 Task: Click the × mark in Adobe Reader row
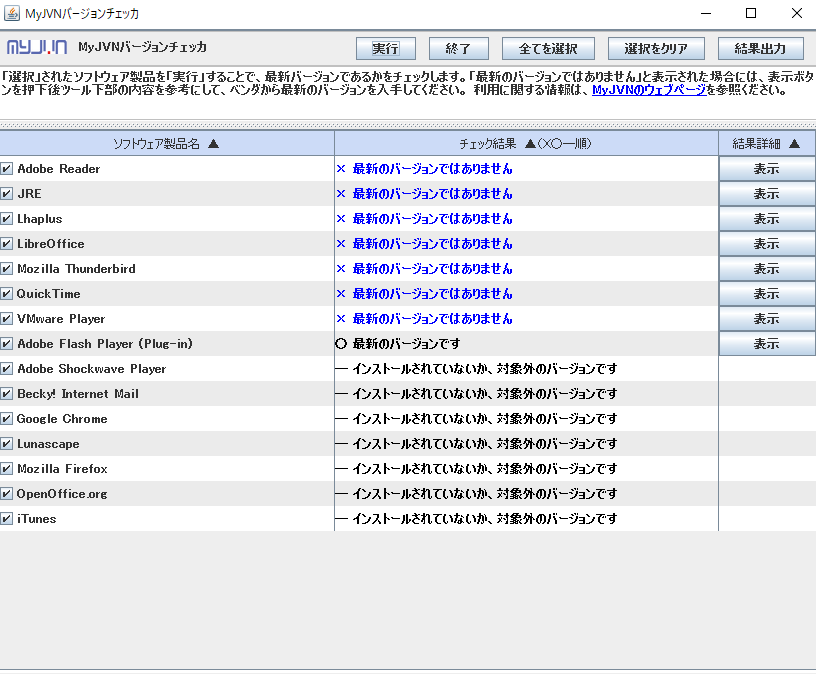341,169
